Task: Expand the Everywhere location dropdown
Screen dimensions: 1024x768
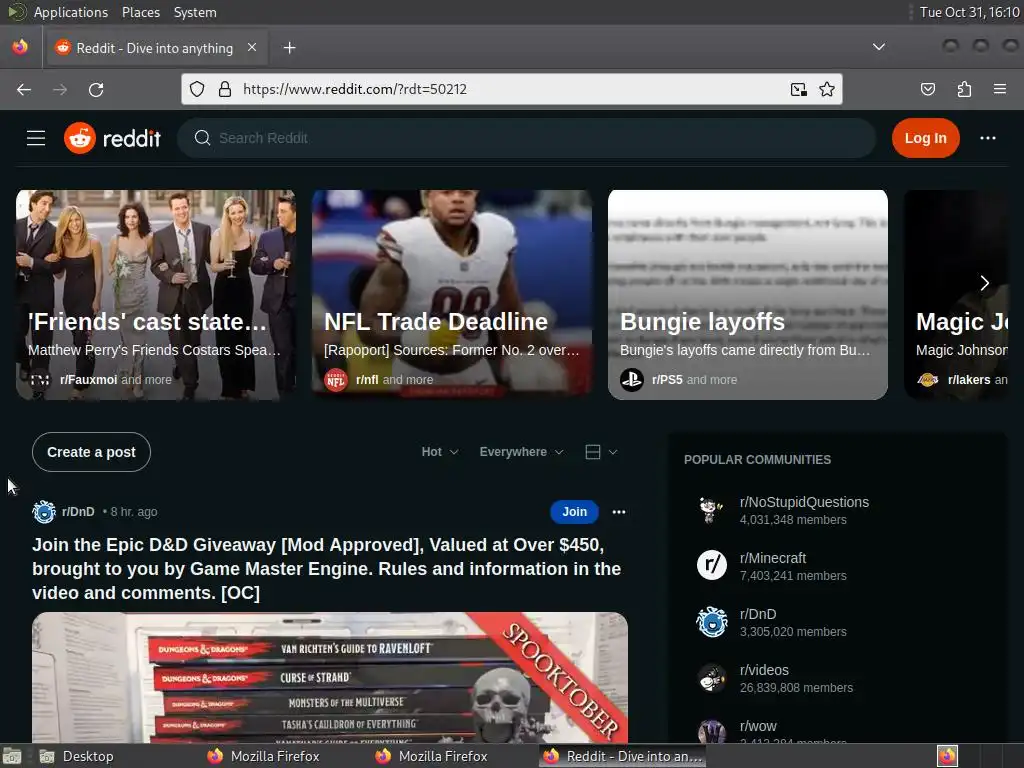Action: [x=521, y=452]
